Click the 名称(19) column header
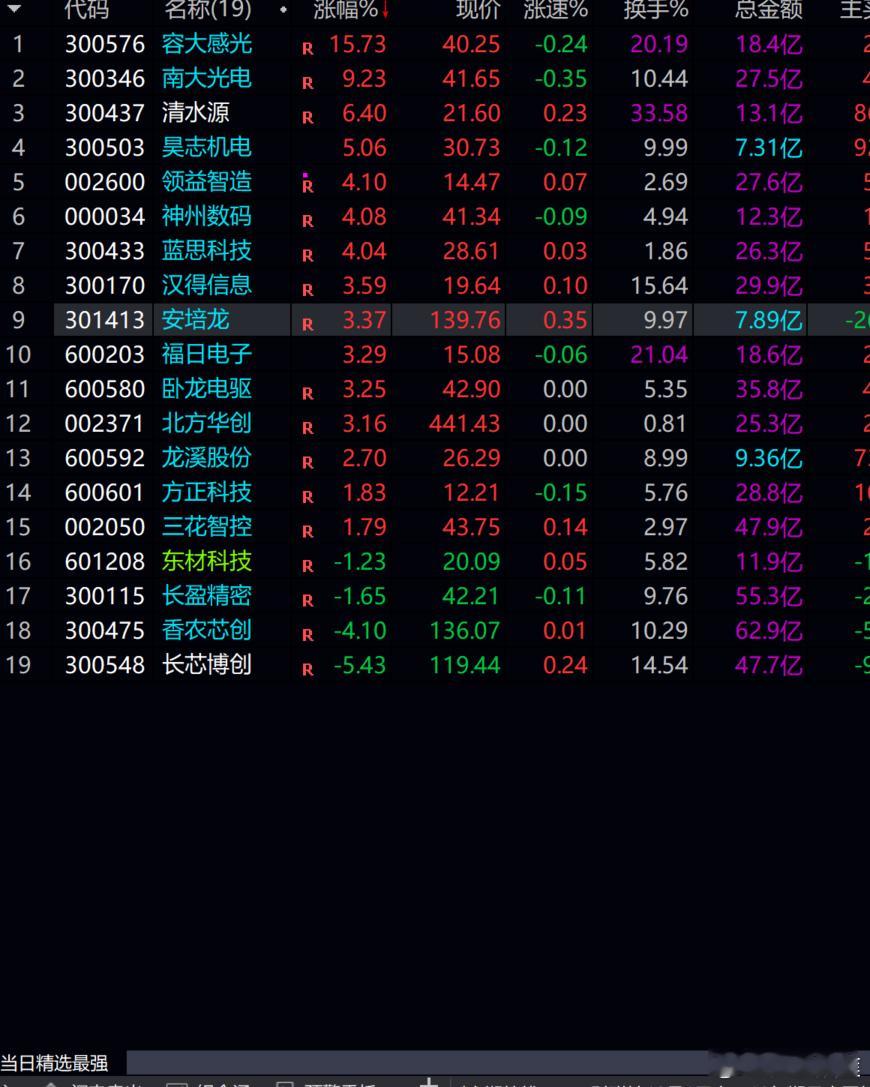 [208, 10]
